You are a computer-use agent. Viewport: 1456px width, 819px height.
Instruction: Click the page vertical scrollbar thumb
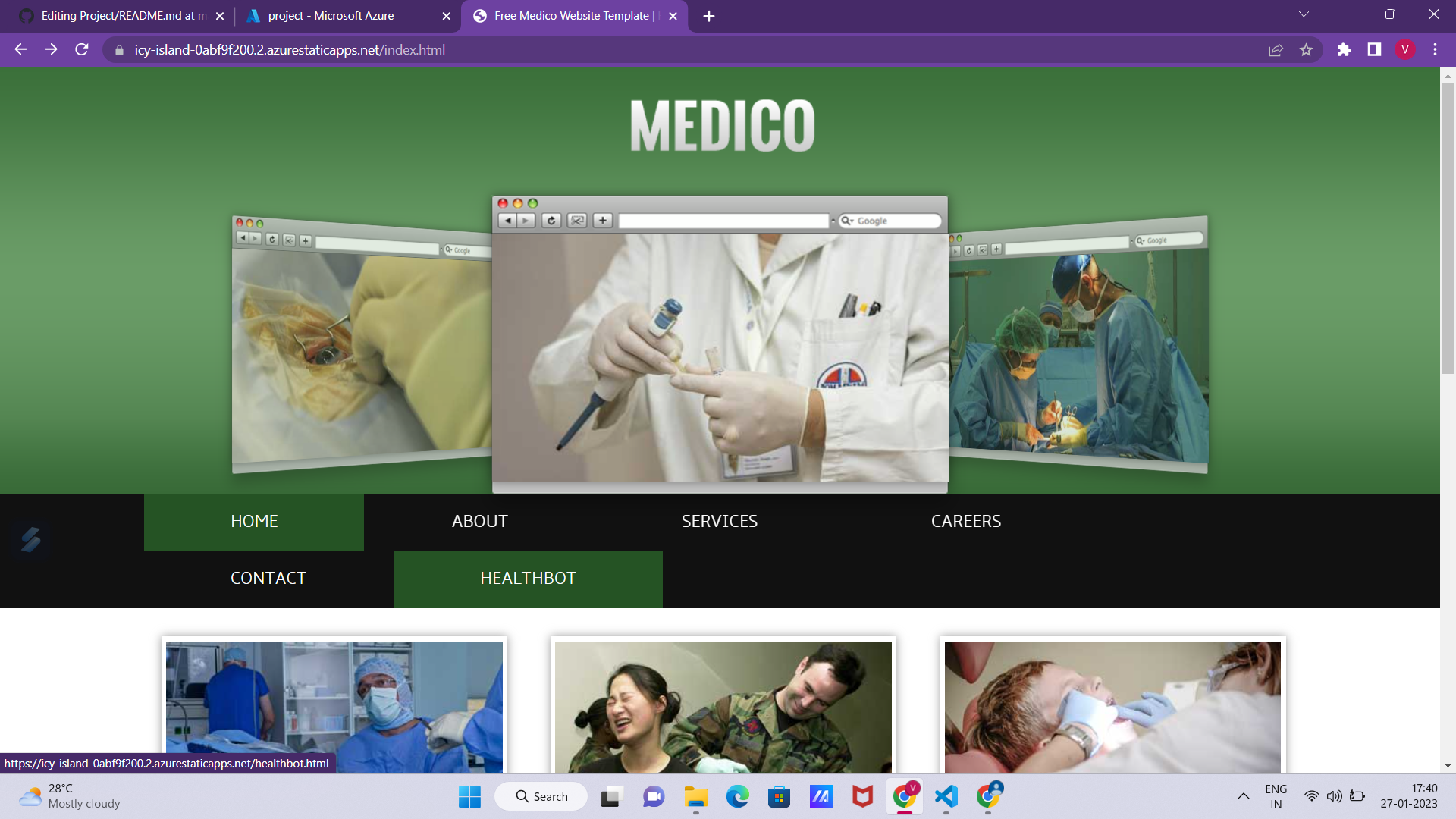point(1448,227)
